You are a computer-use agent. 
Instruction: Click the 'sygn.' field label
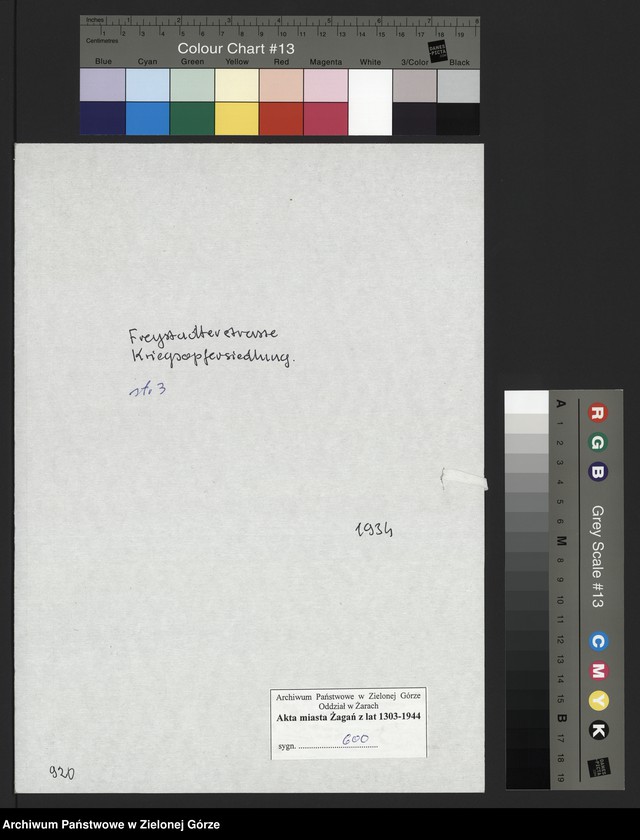[287, 746]
